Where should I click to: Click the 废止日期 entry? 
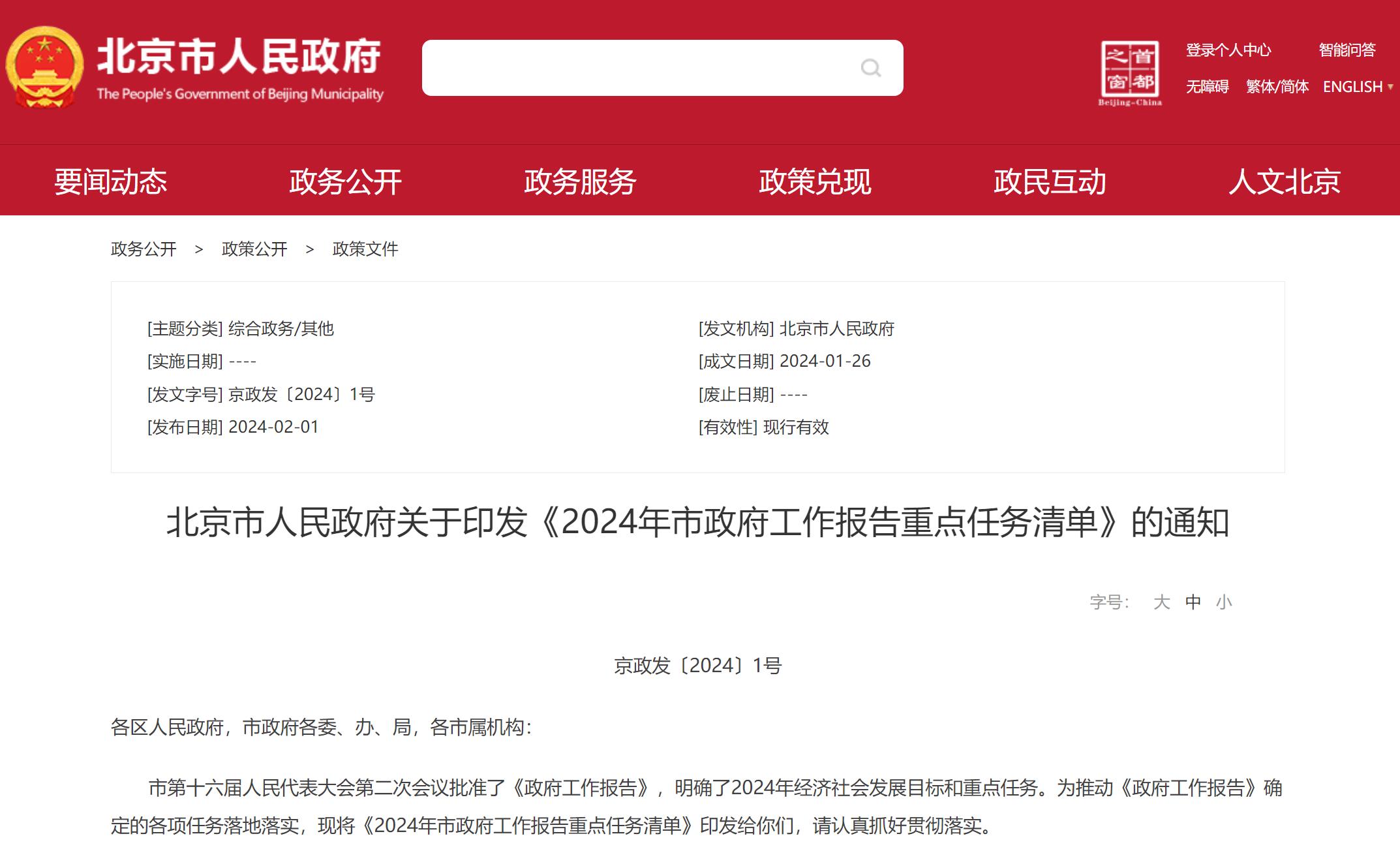pyautogui.click(x=753, y=394)
